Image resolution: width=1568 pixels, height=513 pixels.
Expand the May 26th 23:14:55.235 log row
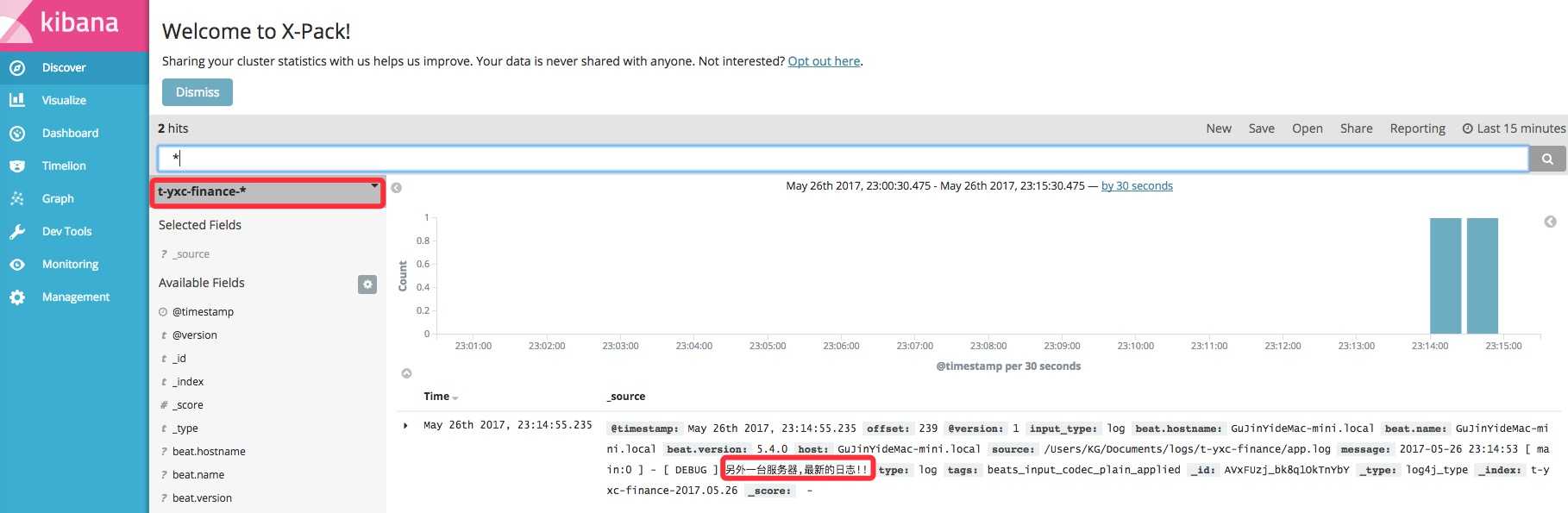tap(405, 425)
